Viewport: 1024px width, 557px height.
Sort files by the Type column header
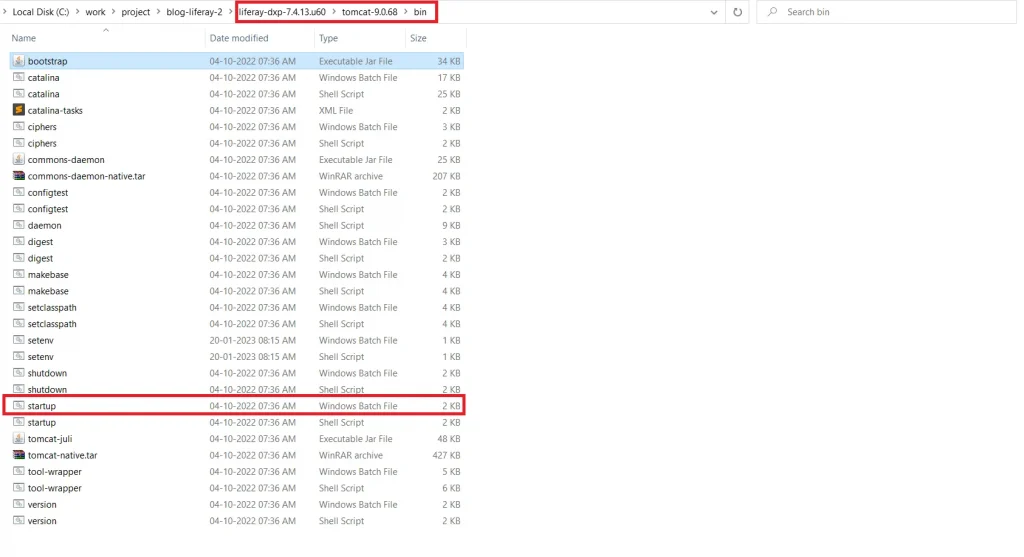[329, 38]
